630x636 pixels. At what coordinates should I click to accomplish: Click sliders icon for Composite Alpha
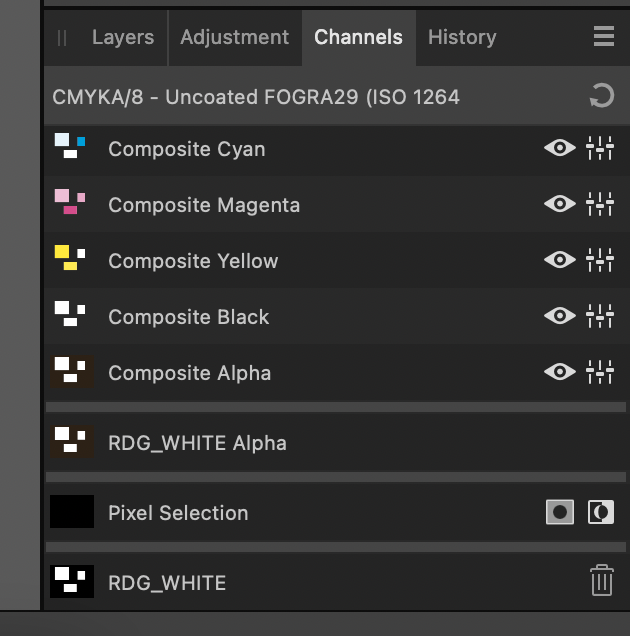pos(600,372)
